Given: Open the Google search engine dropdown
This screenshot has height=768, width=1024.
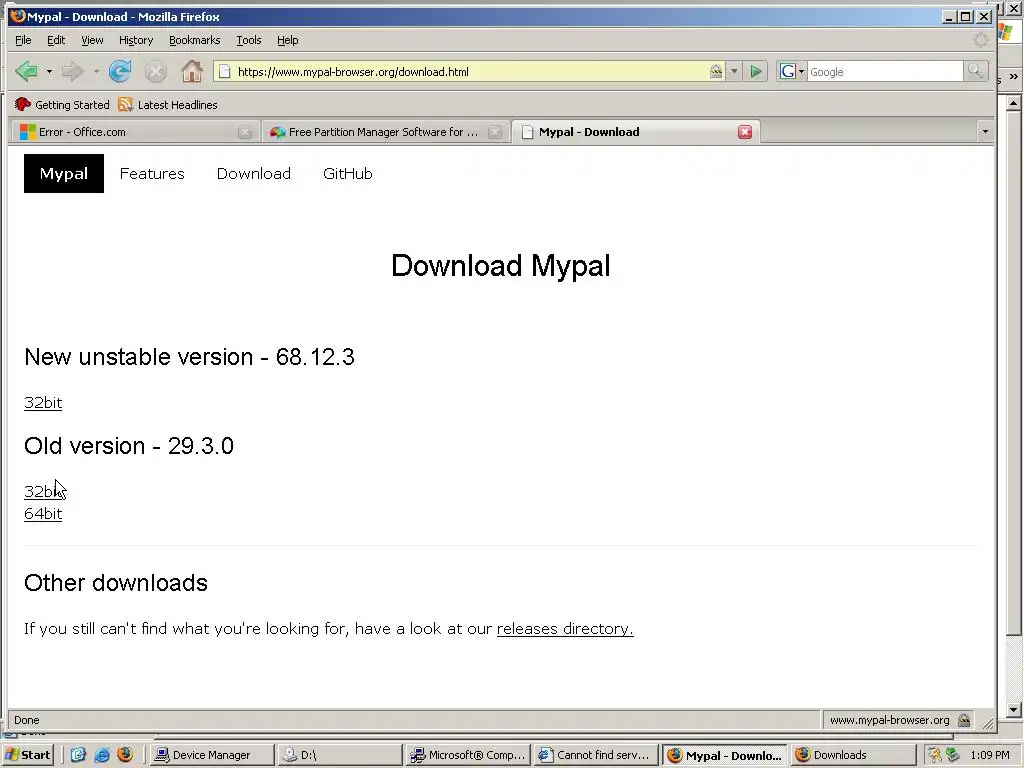Looking at the screenshot, I should (792, 72).
